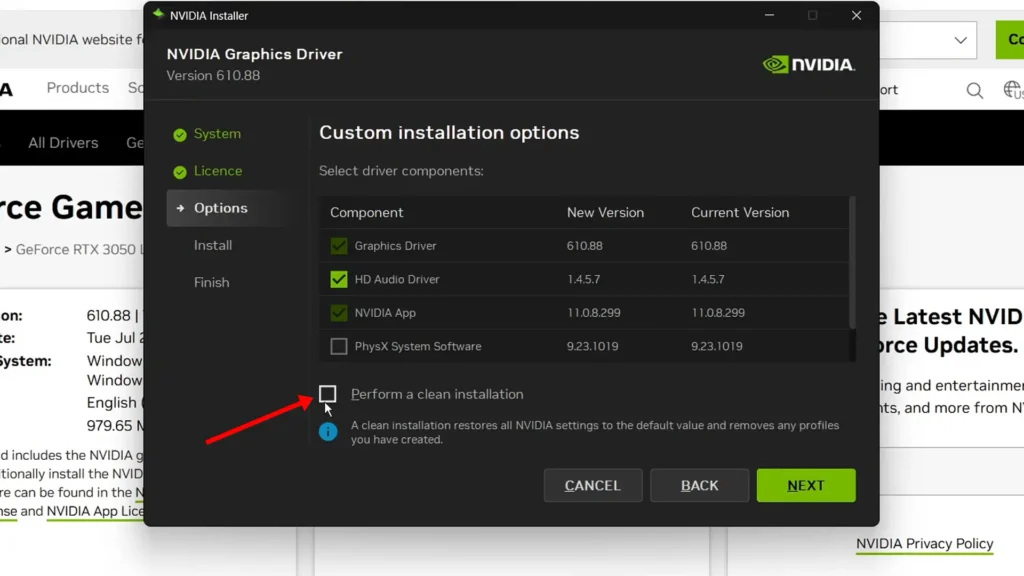Open the NVIDIA App Licence link on webpage

[x=95, y=511]
